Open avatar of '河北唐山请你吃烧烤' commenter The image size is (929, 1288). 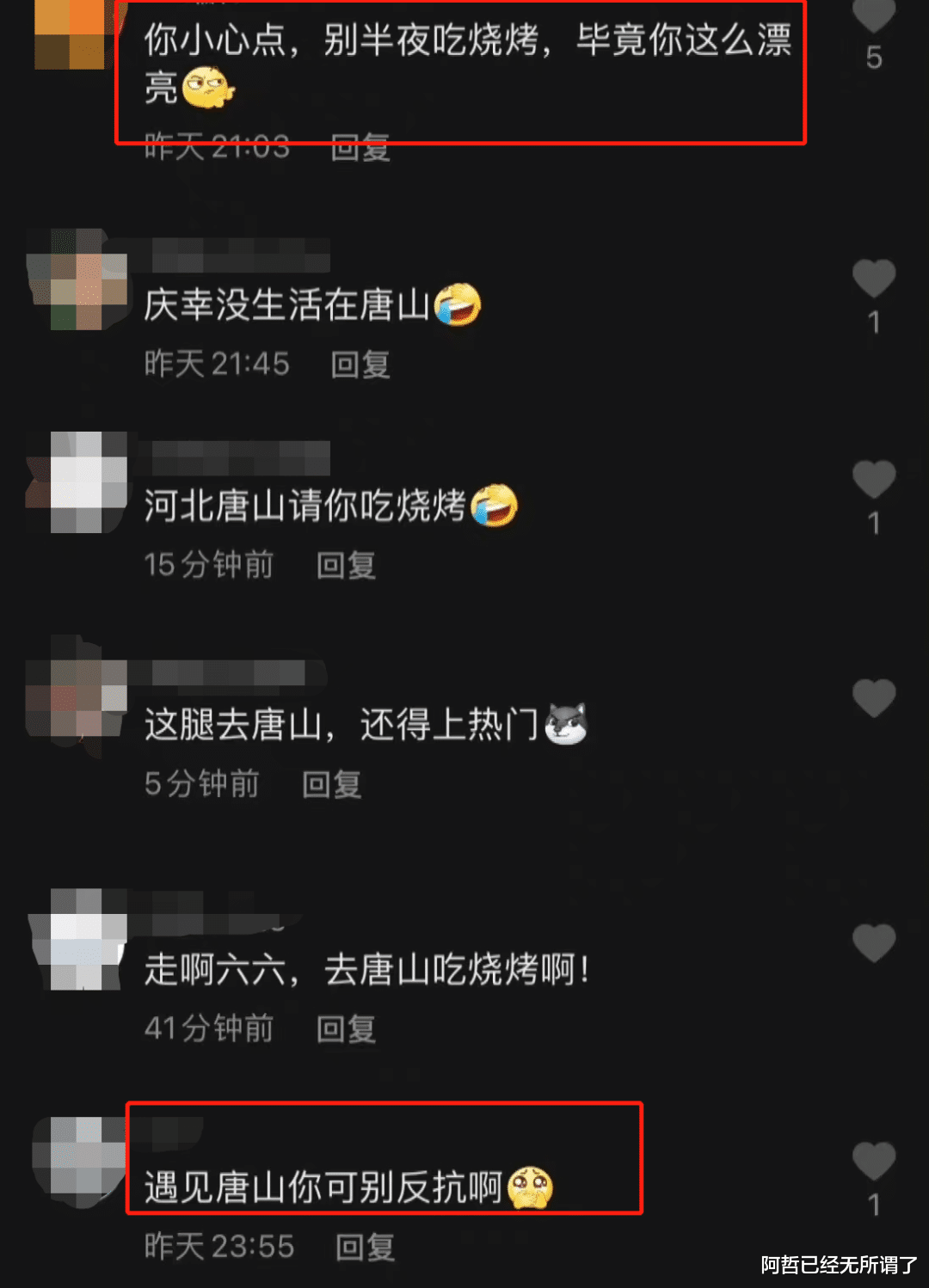point(77,482)
